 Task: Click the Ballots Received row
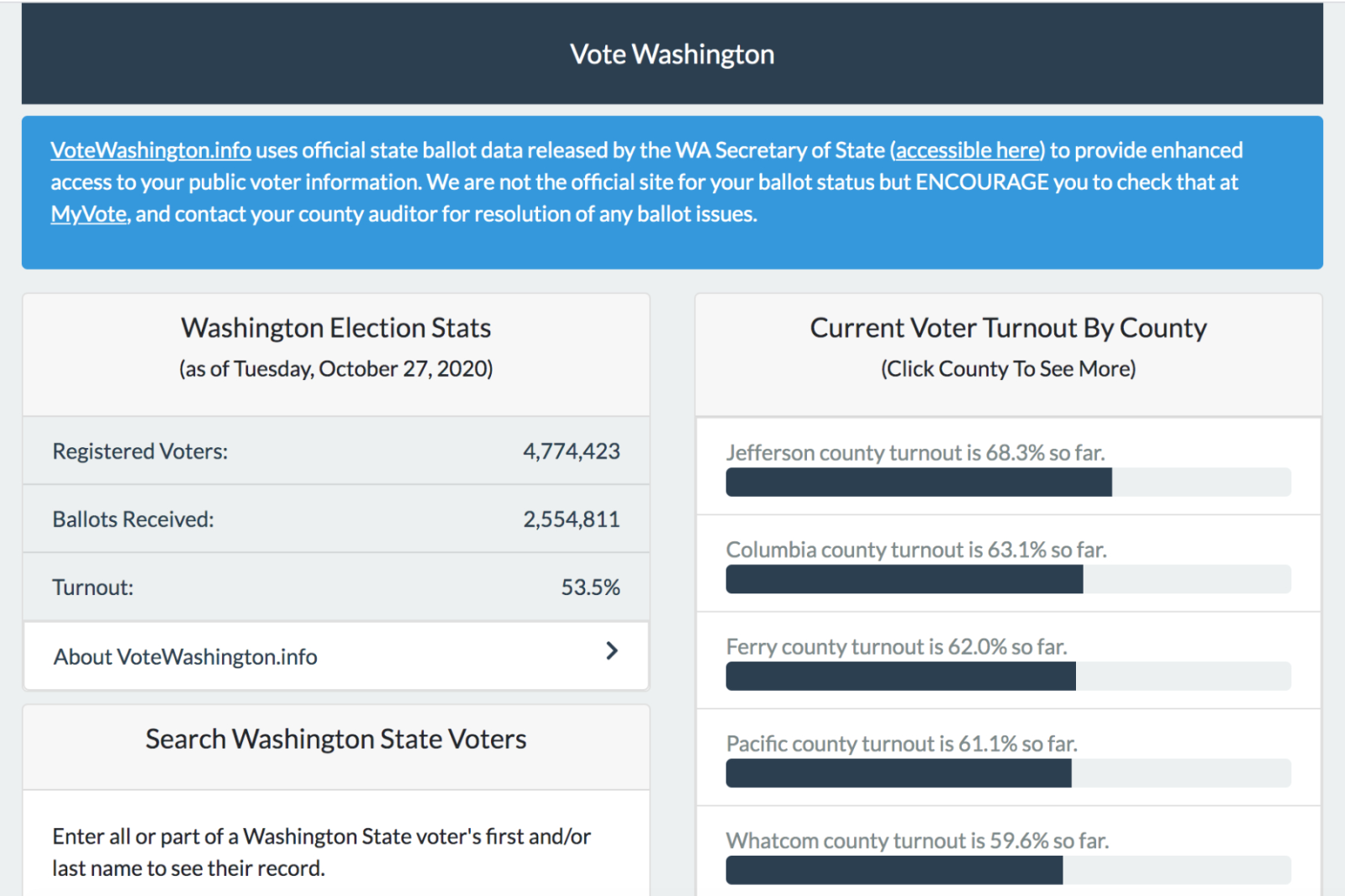click(x=335, y=519)
